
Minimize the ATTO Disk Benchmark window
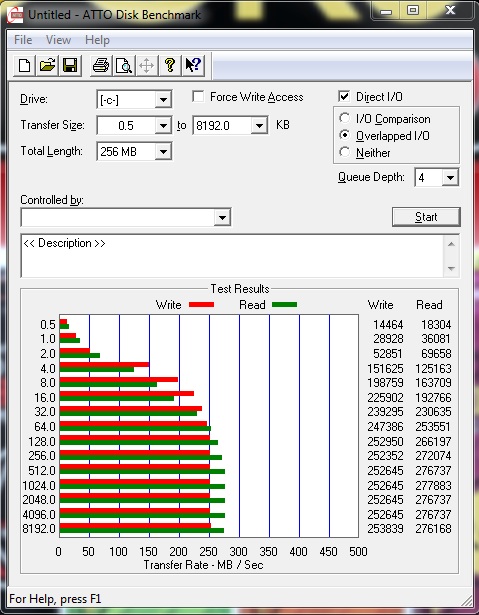tap(386, 11)
